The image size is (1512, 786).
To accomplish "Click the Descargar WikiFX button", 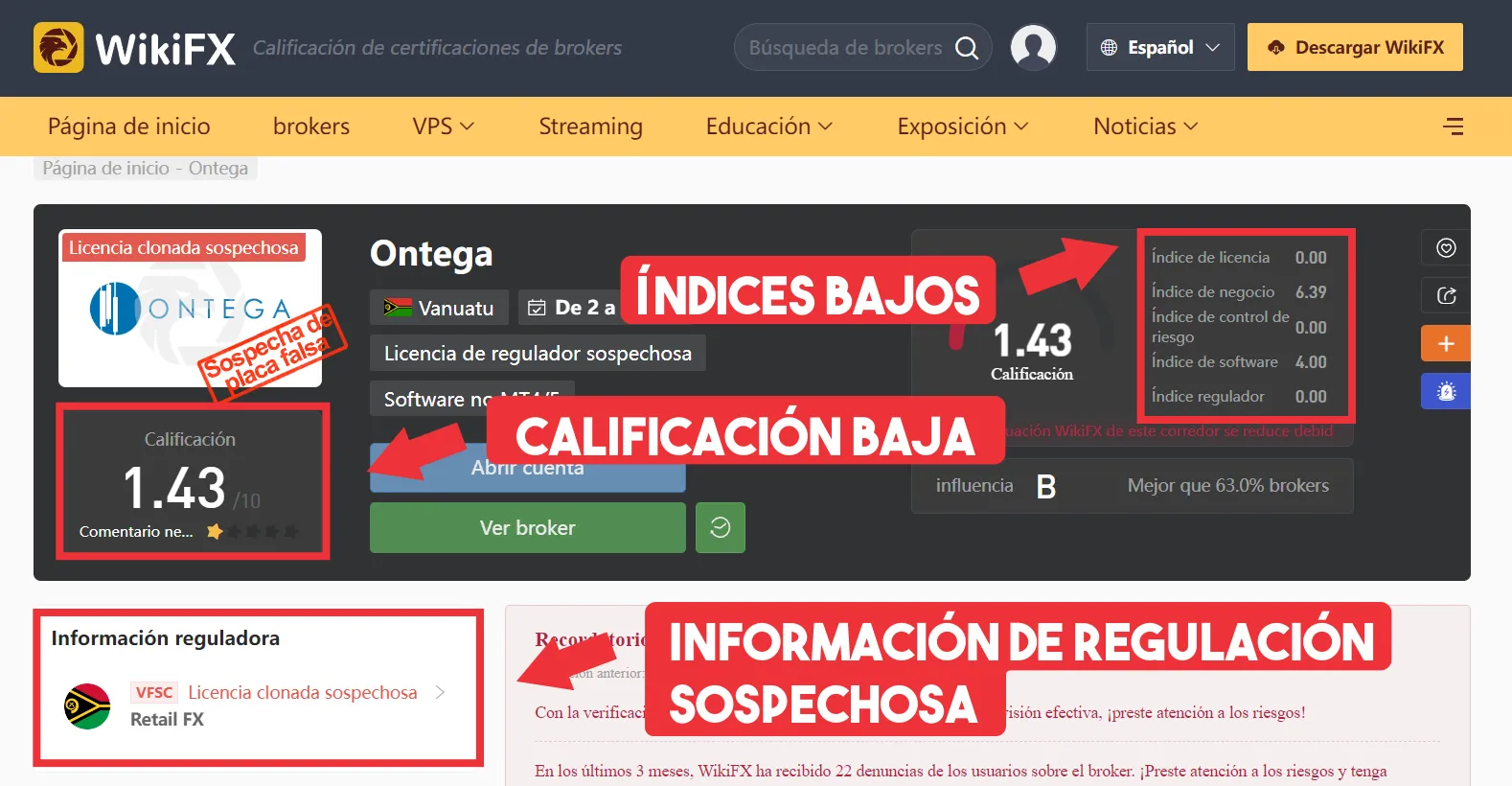I will 1355,47.
